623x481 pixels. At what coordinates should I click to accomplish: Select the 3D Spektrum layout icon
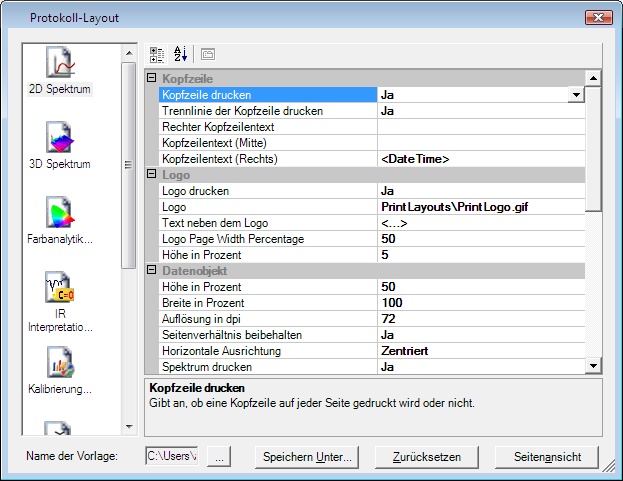click(61, 140)
